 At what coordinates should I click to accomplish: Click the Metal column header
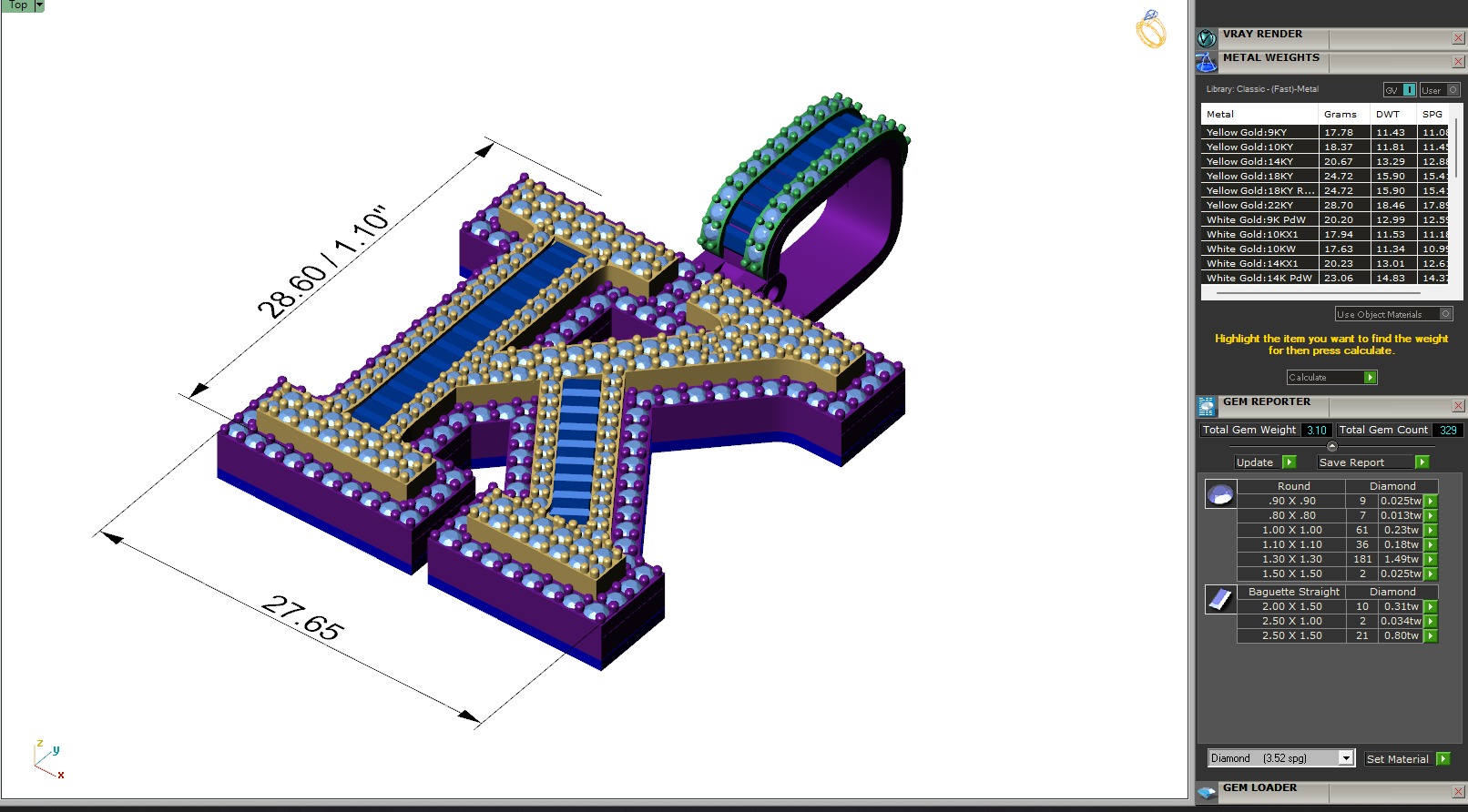[1259, 114]
